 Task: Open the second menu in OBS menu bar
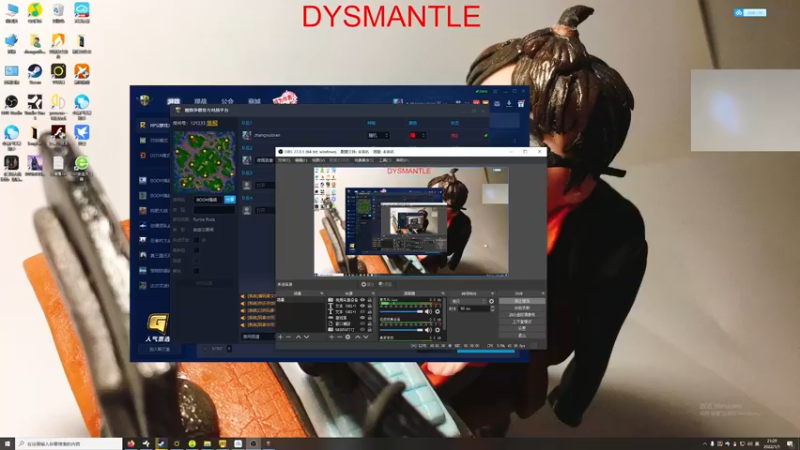tap(301, 160)
